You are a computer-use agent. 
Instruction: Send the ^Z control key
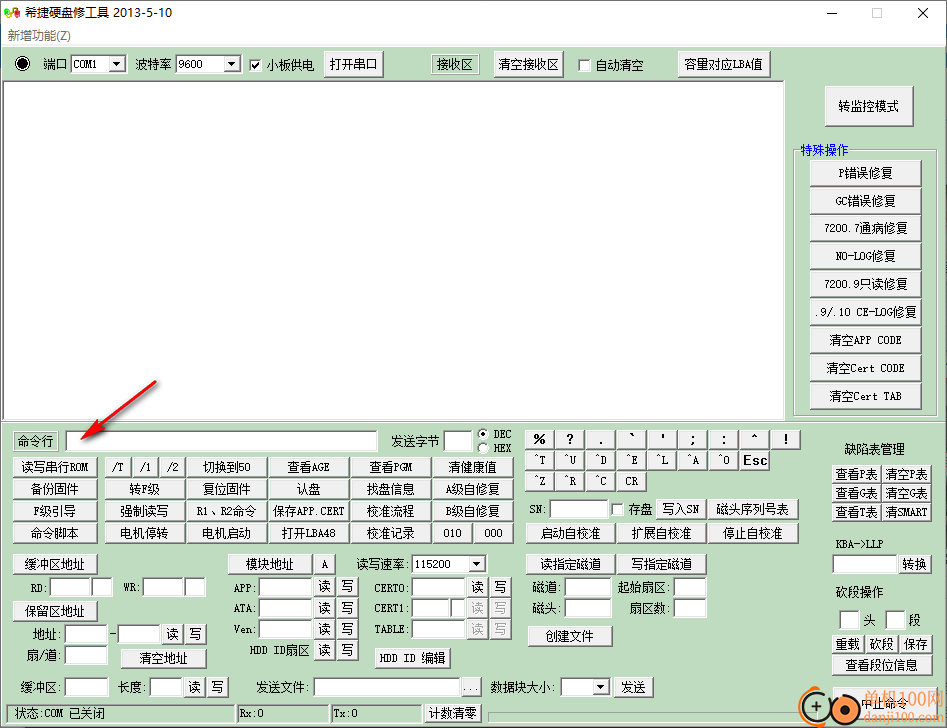pos(540,482)
